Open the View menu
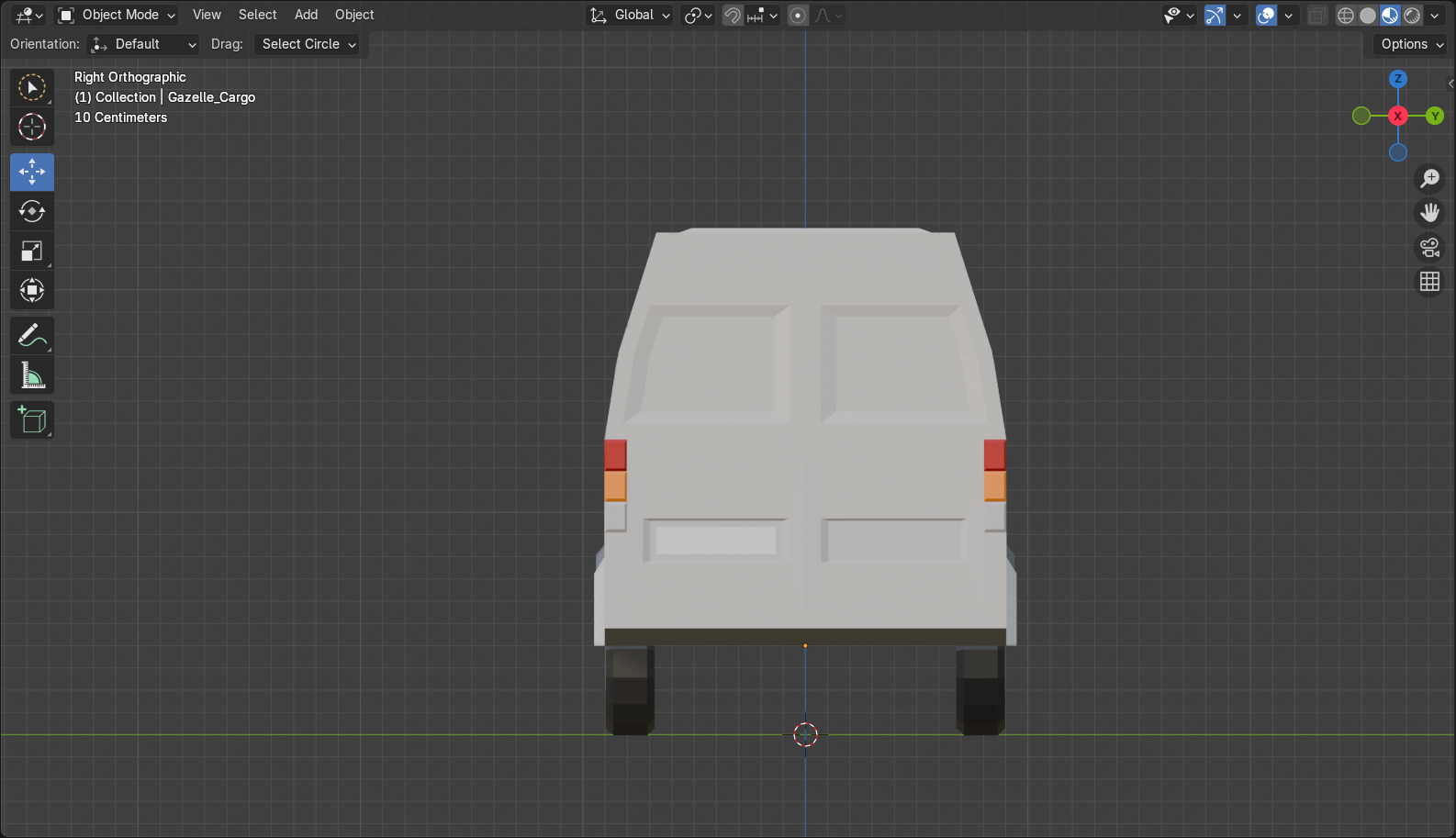Screen dimensions: 1456x838 point(207,15)
